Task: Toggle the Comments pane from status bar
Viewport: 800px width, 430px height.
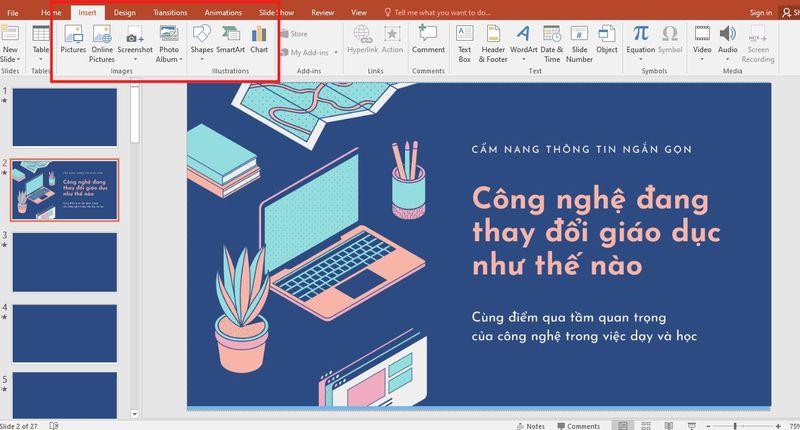Action: click(579, 426)
